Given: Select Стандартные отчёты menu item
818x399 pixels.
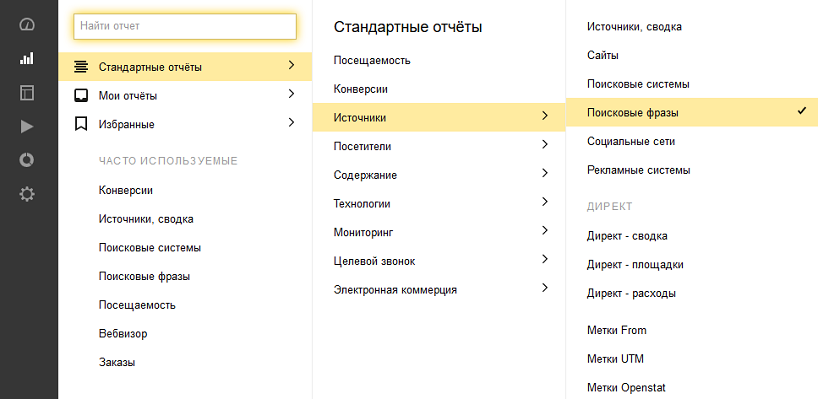Looking at the screenshot, I should tap(185, 67).
